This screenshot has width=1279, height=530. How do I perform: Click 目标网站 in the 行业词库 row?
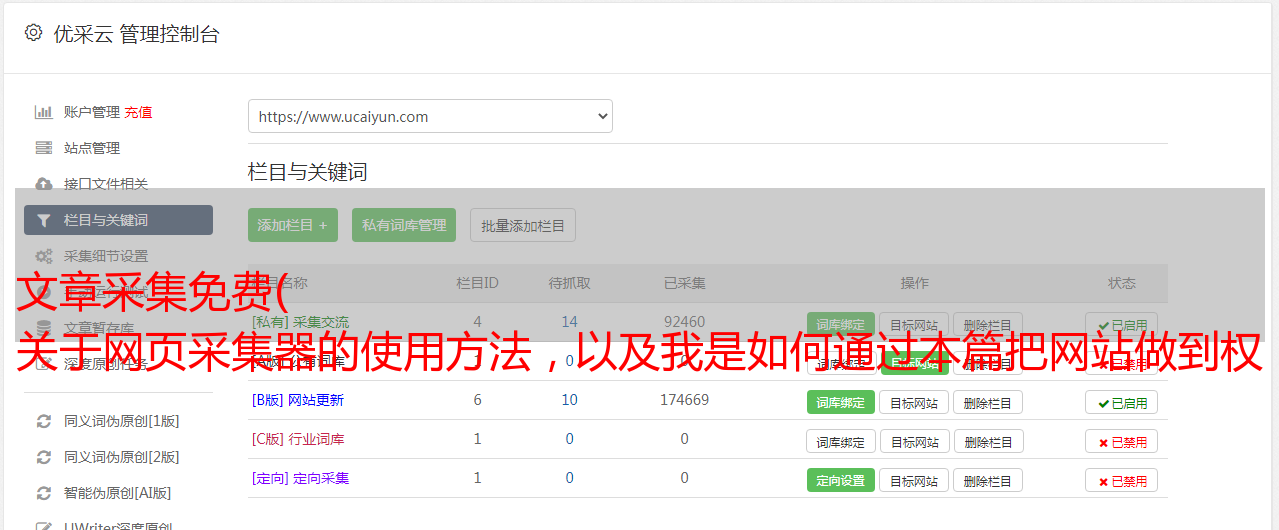click(914, 441)
